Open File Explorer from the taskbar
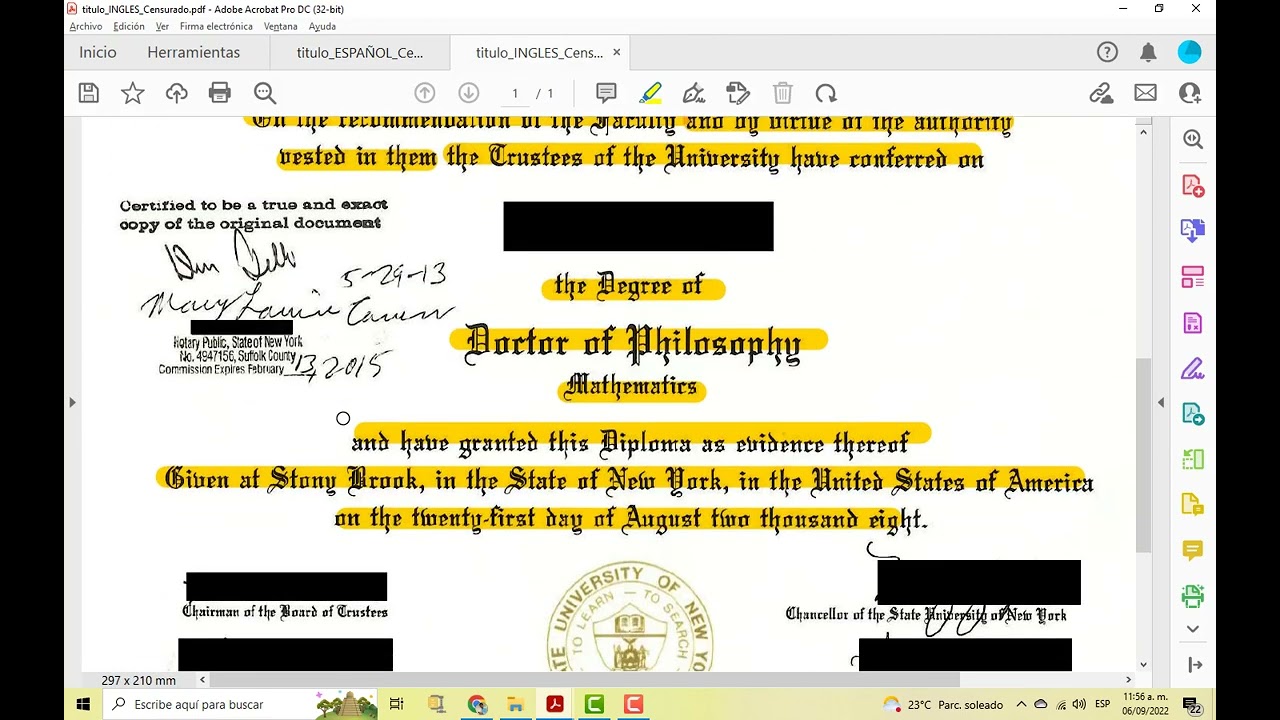 515,704
